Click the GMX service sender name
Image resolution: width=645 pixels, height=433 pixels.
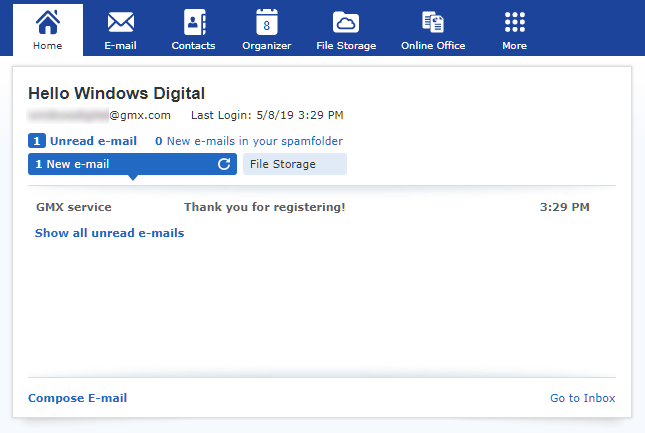74,207
